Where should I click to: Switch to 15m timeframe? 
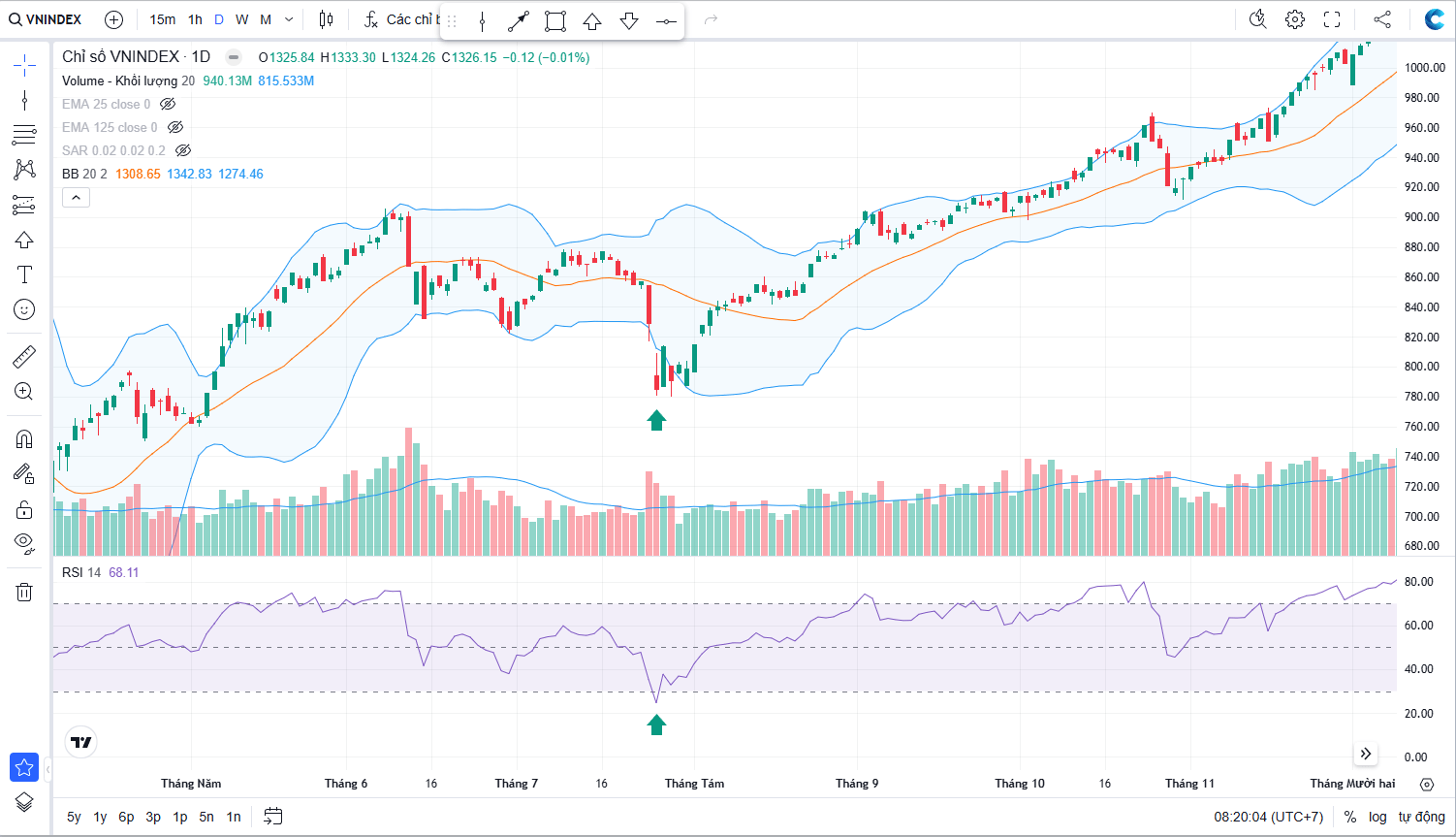163,19
